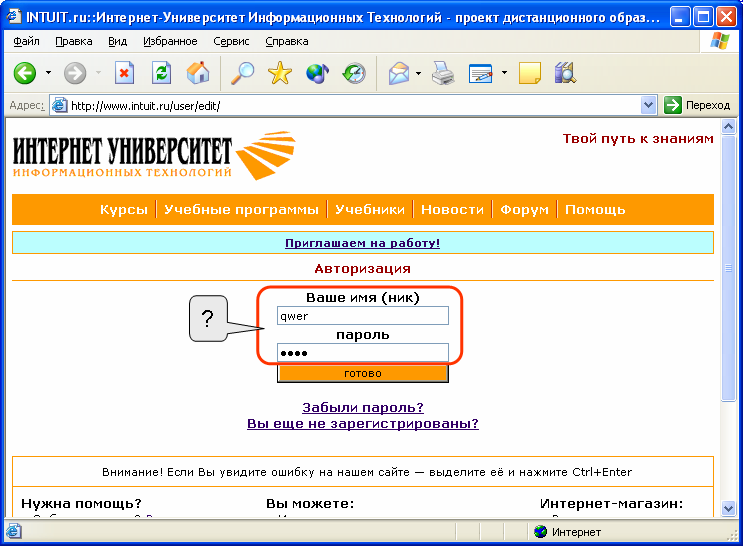Screen dimensions: 743x546
Task: Click the Edit page icon
Action: pos(480,73)
